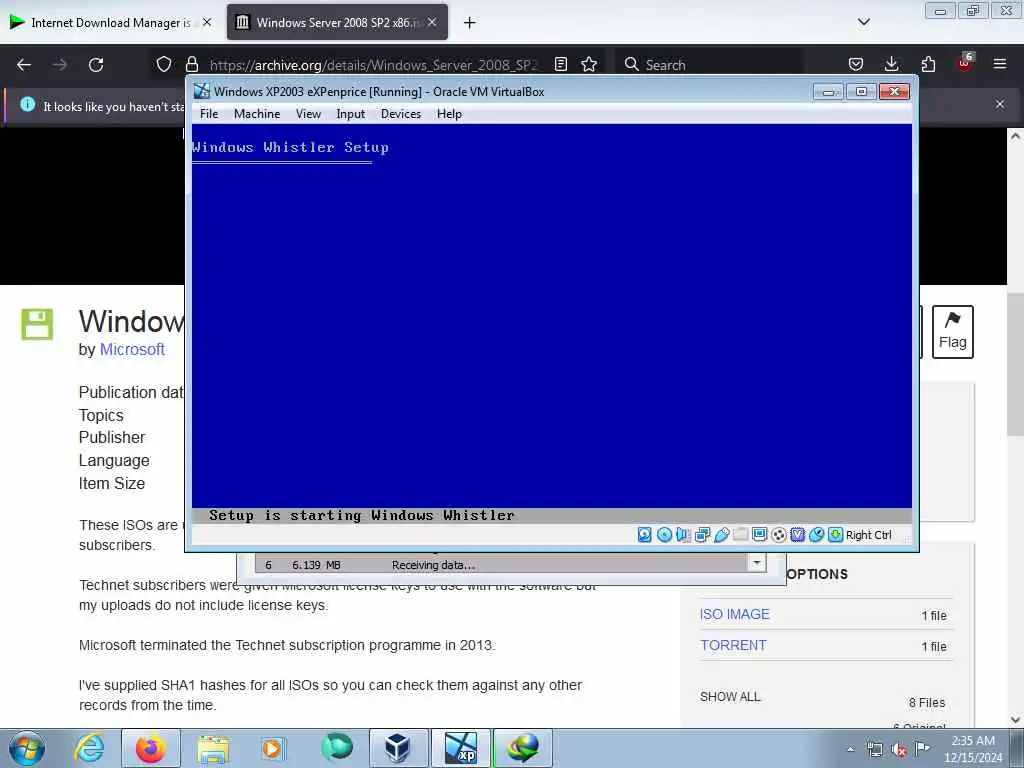Close the Windows Server 2008 SP2 tab

coord(432,22)
